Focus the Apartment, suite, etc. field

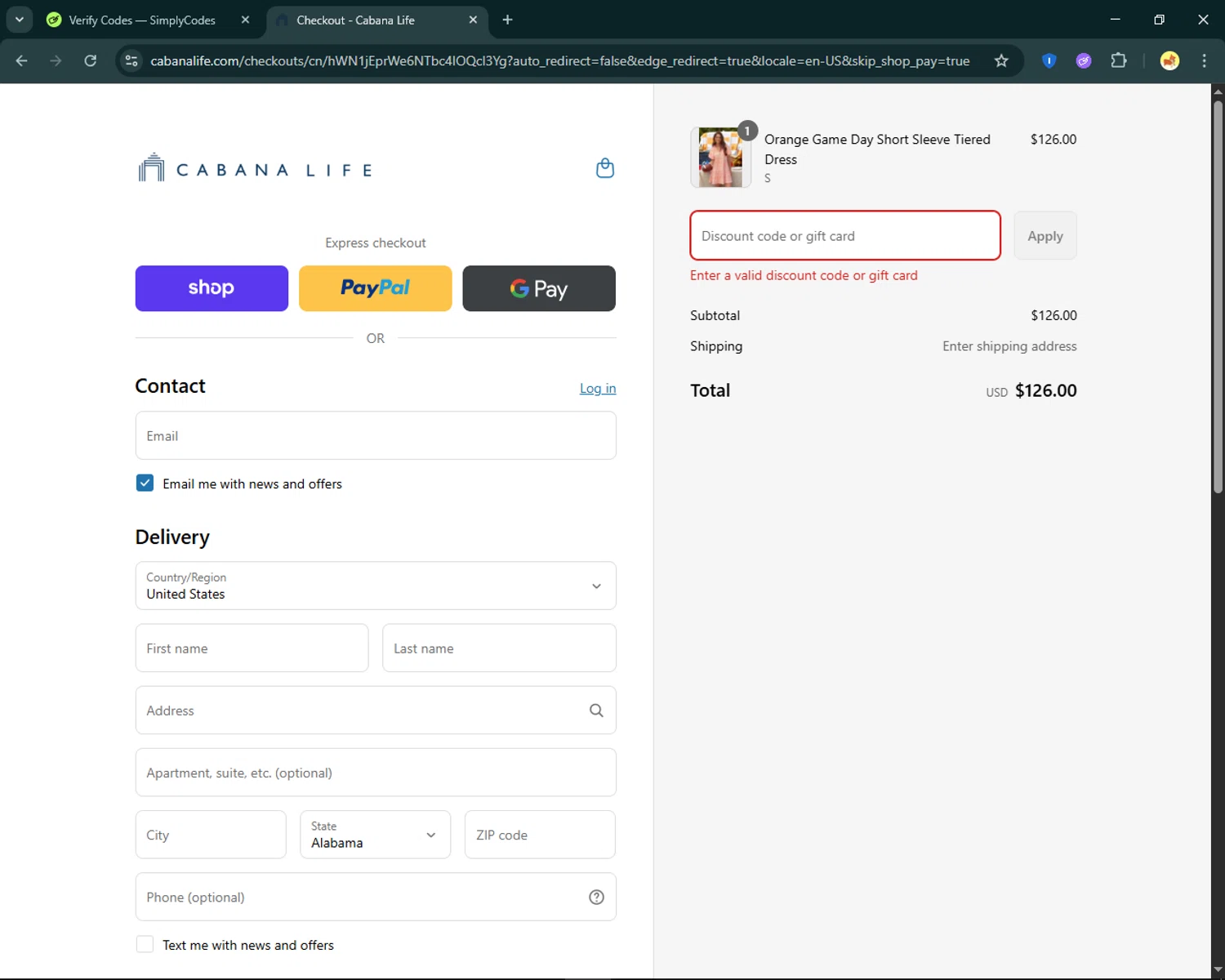point(376,772)
